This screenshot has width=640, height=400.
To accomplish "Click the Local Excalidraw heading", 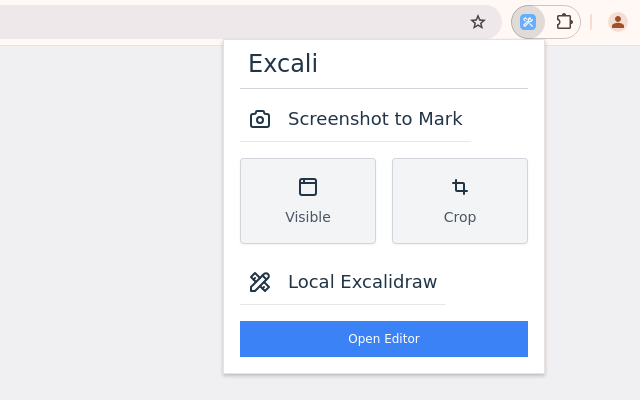I will coord(362,282).
